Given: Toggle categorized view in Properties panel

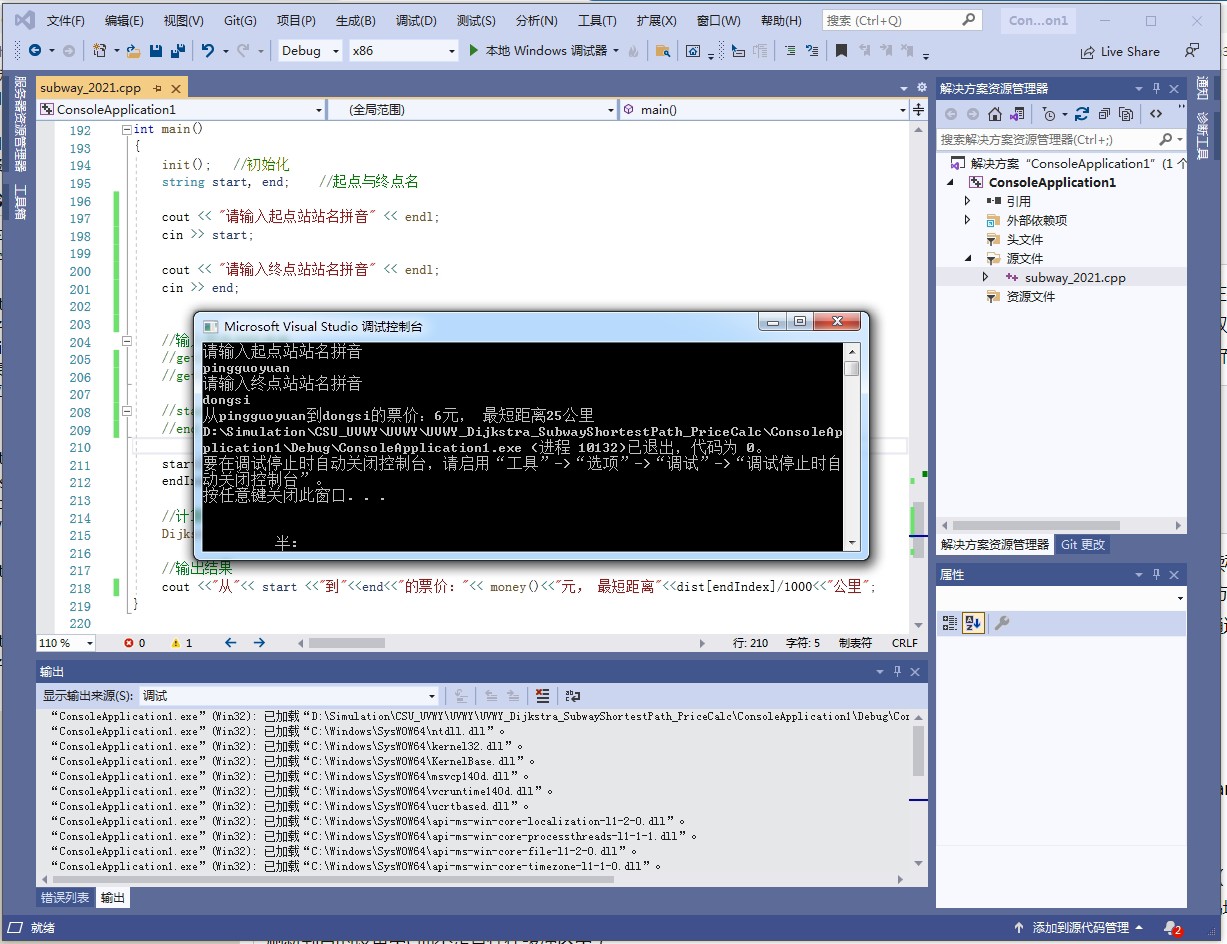Looking at the screenshot, I should [x=950, y=623].
